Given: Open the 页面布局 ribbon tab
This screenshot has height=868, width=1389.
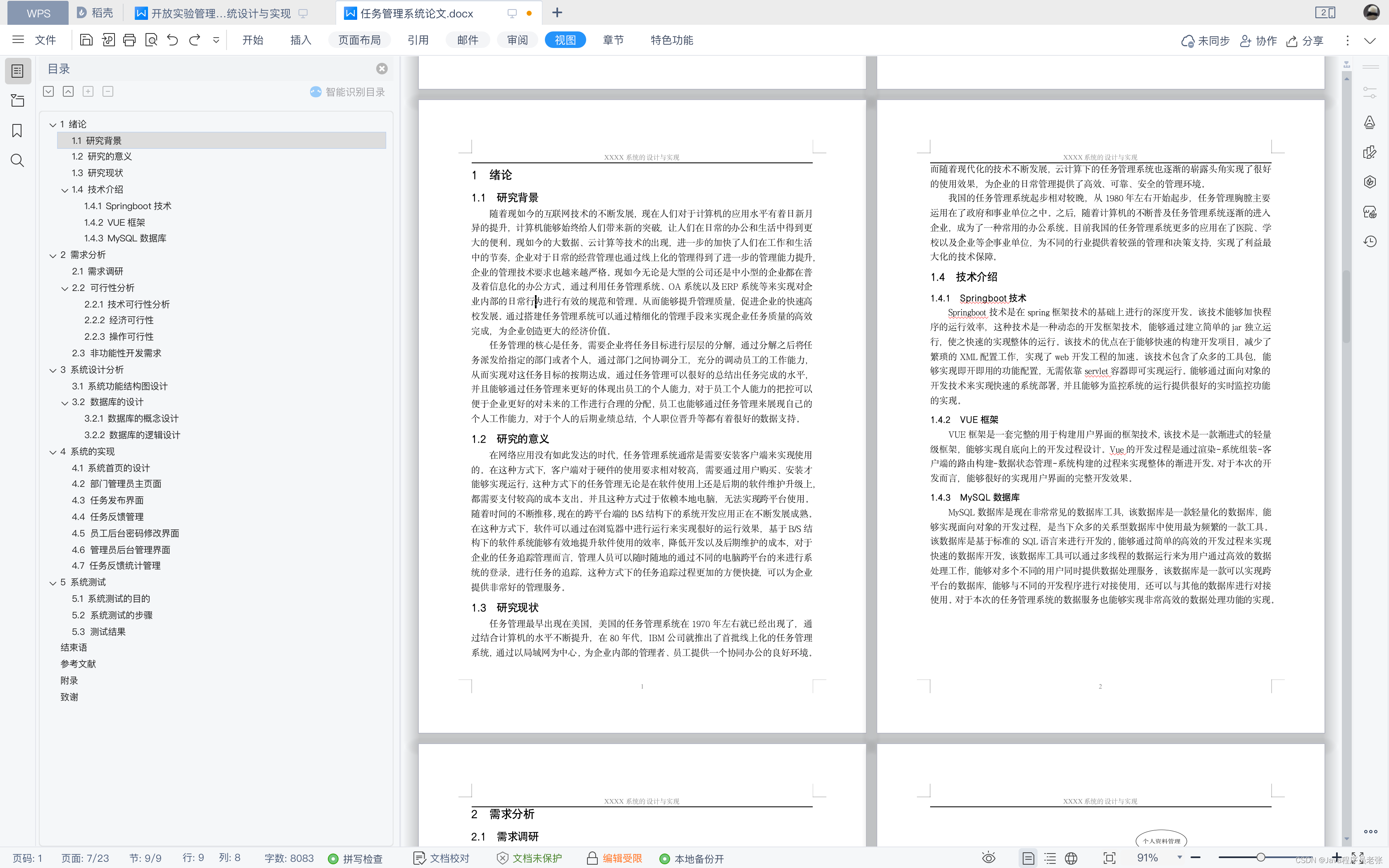Looking at the screenshot, I should [x=359, y=40].
